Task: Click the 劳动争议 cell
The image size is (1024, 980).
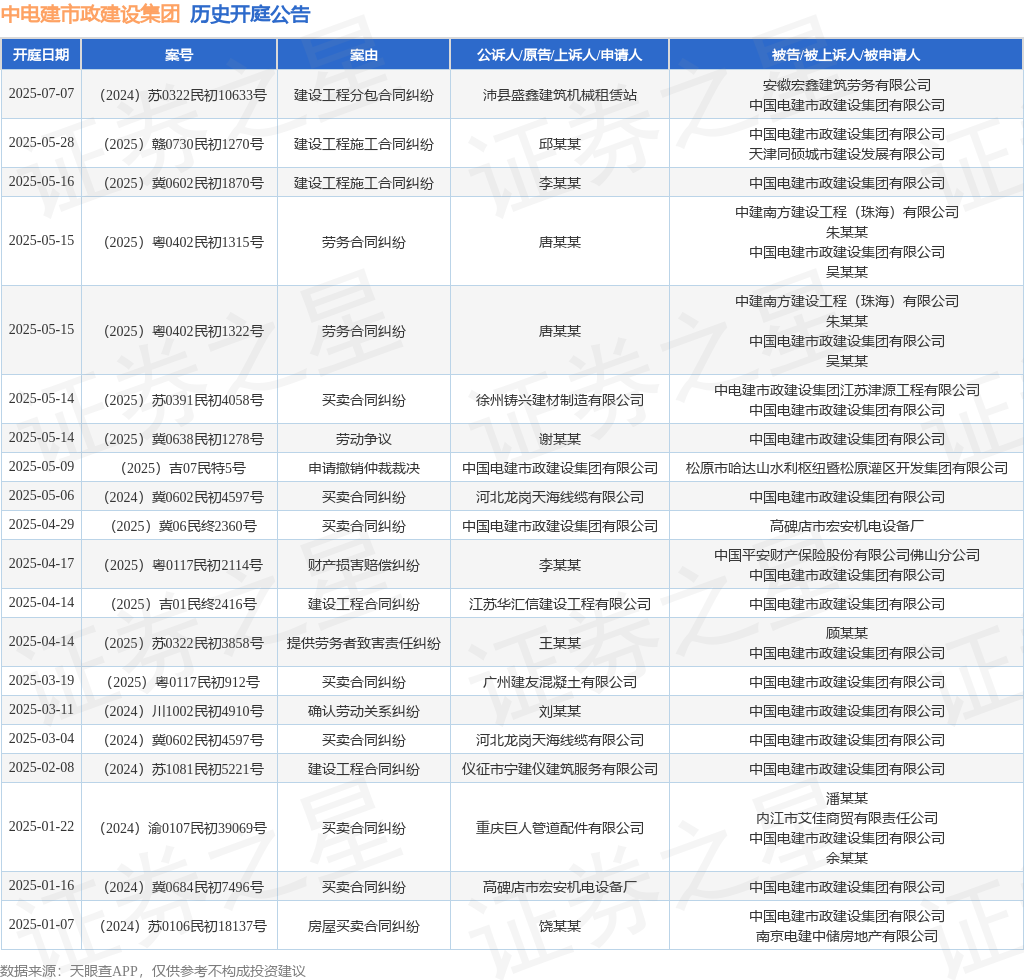Action: 364,439
